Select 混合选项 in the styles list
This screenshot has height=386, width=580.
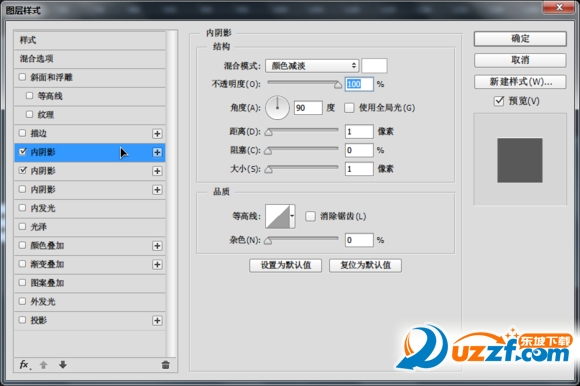[90, 59]
